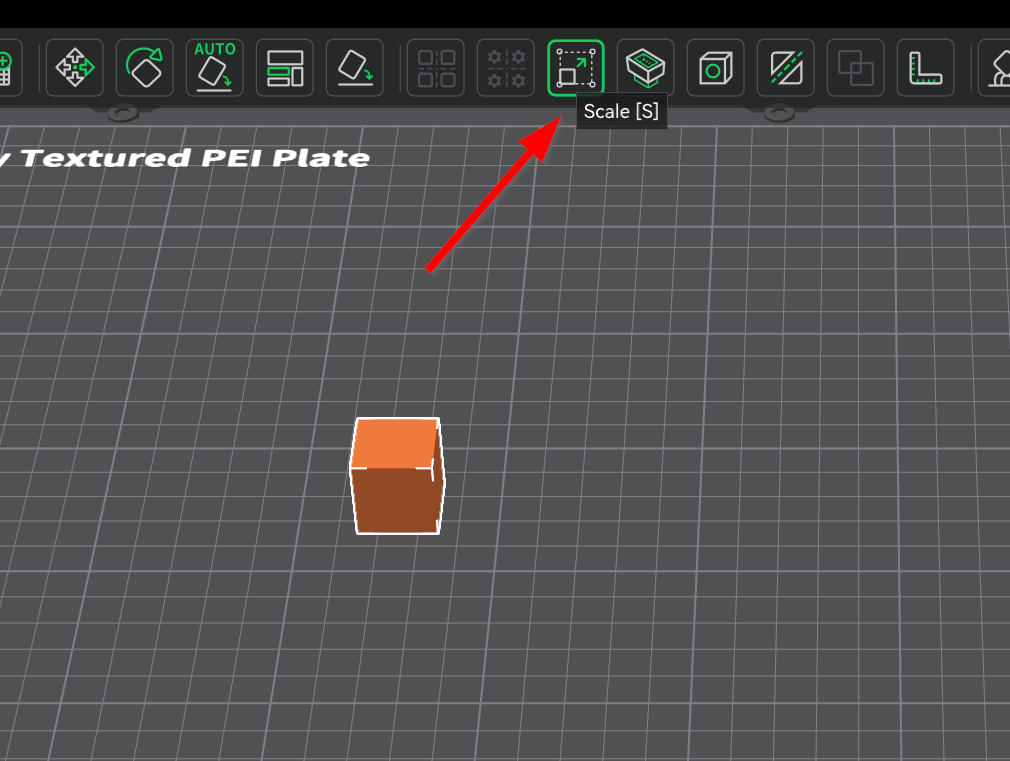Open the L-shaped ruler Measure tool
1010x761 pixels.
point(926,68)
